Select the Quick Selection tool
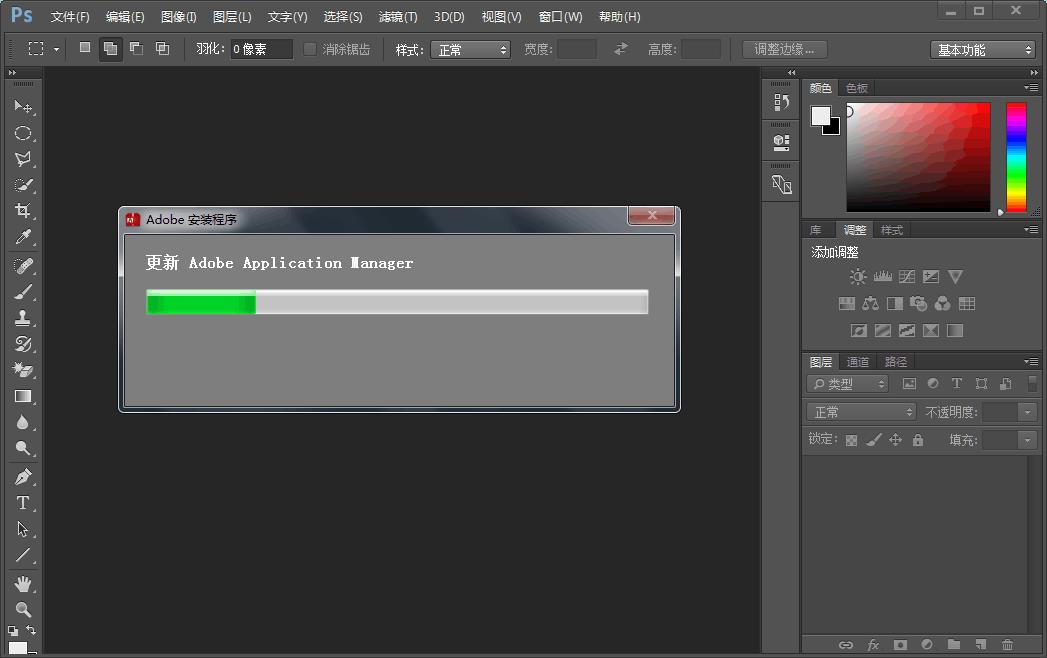 23,185
